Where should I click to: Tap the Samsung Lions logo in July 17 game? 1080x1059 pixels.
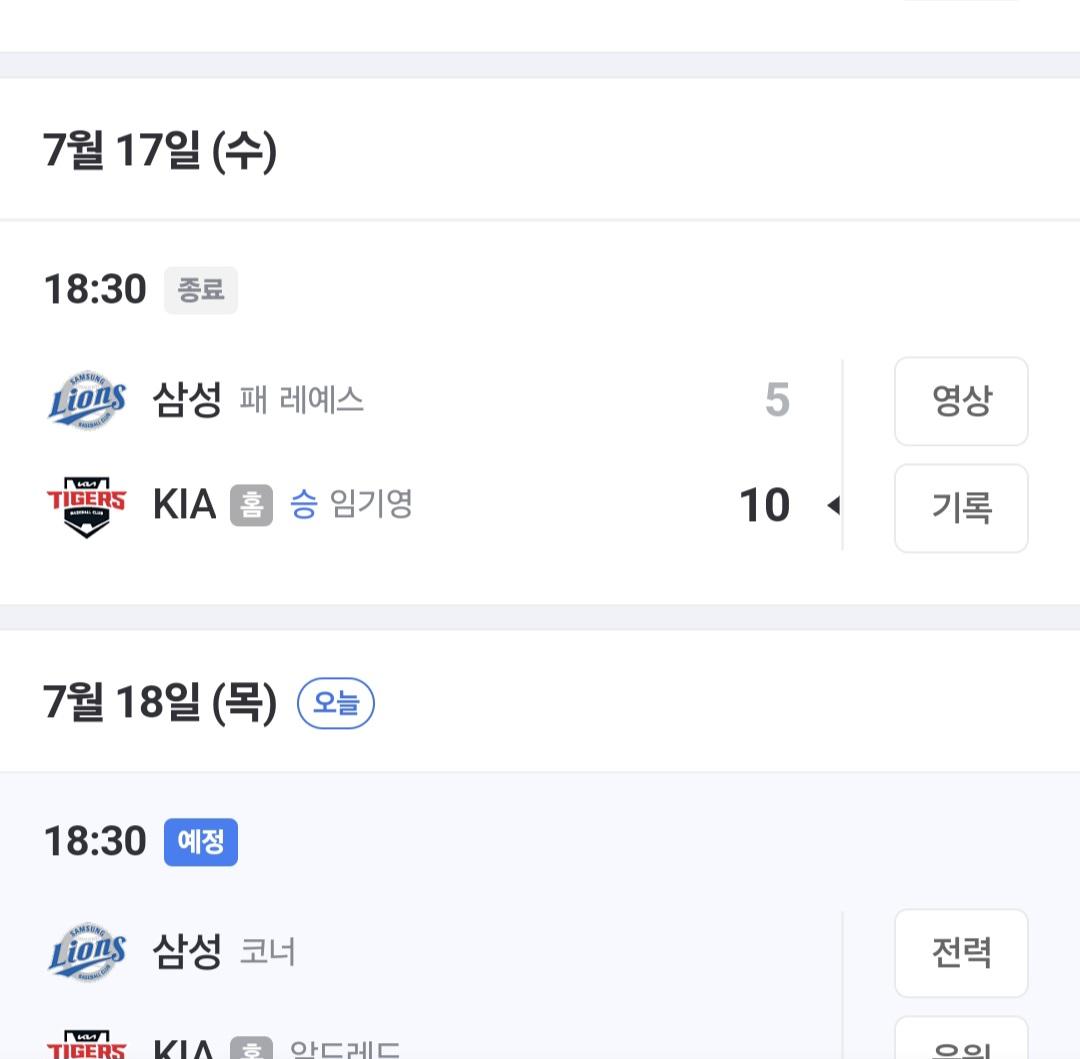pyautogui.click(x=87, y=401)
